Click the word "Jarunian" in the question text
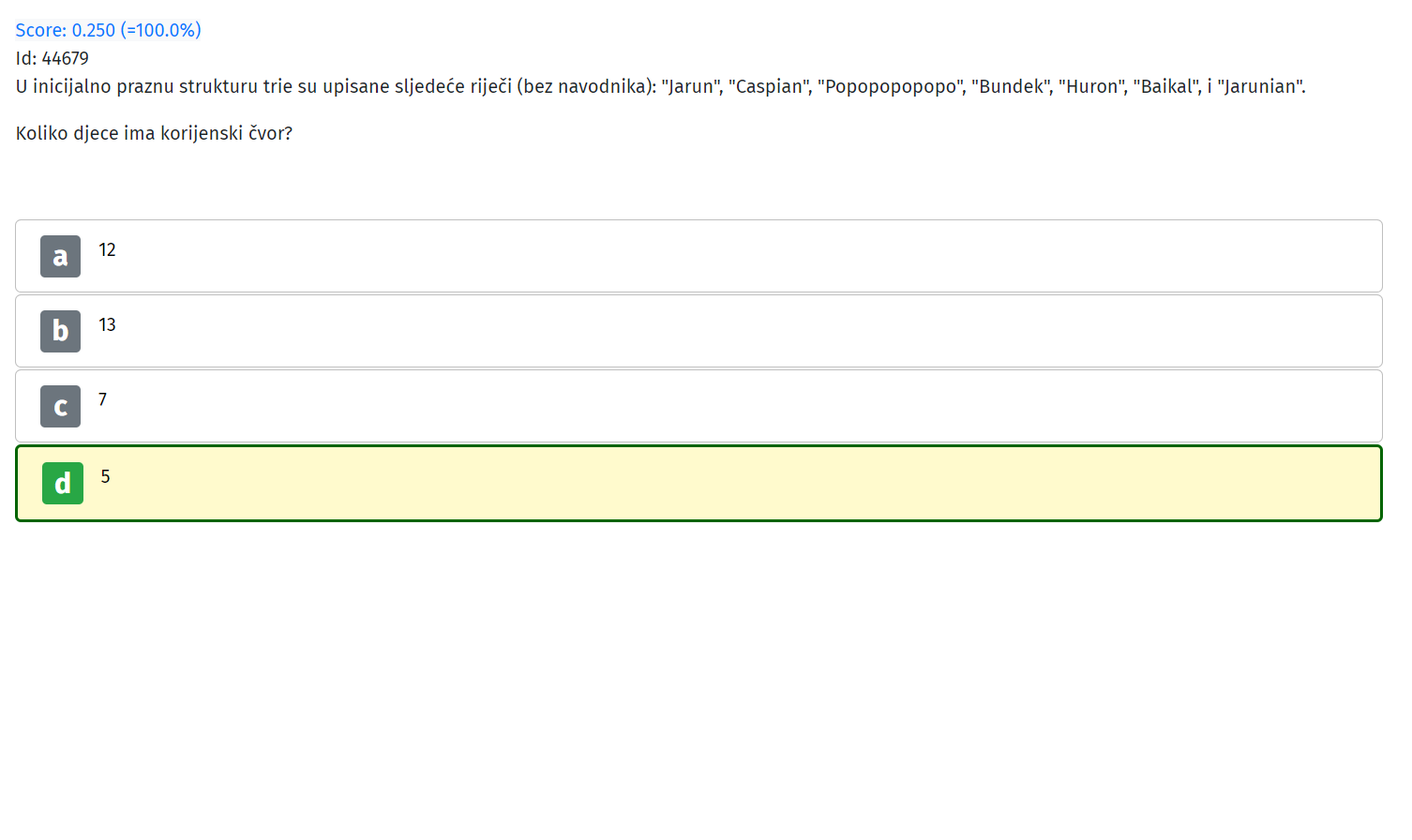 pyautogui.click(x=1260, y=87)
